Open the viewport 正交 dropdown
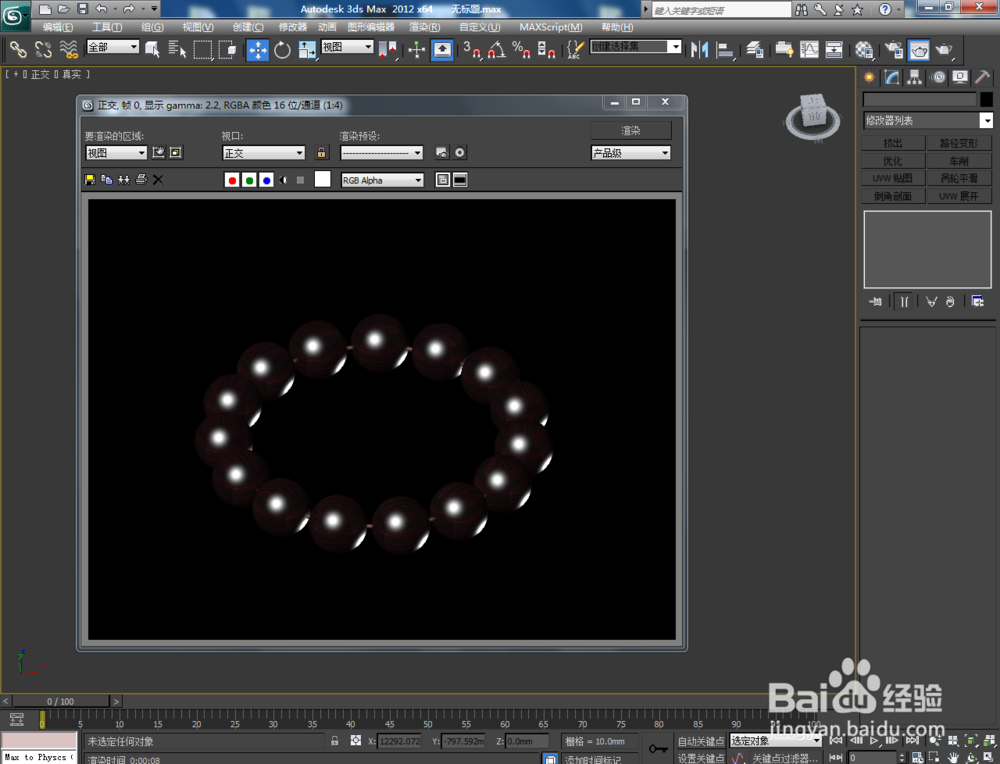 263,153
